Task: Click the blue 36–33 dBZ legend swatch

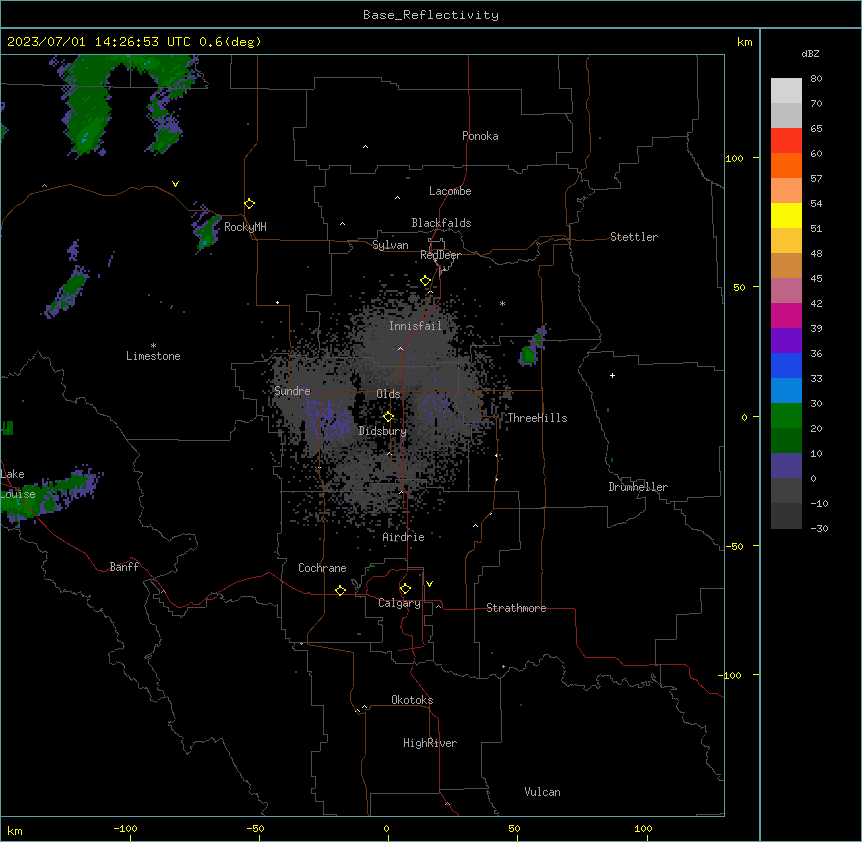Action: click(786, 365)
